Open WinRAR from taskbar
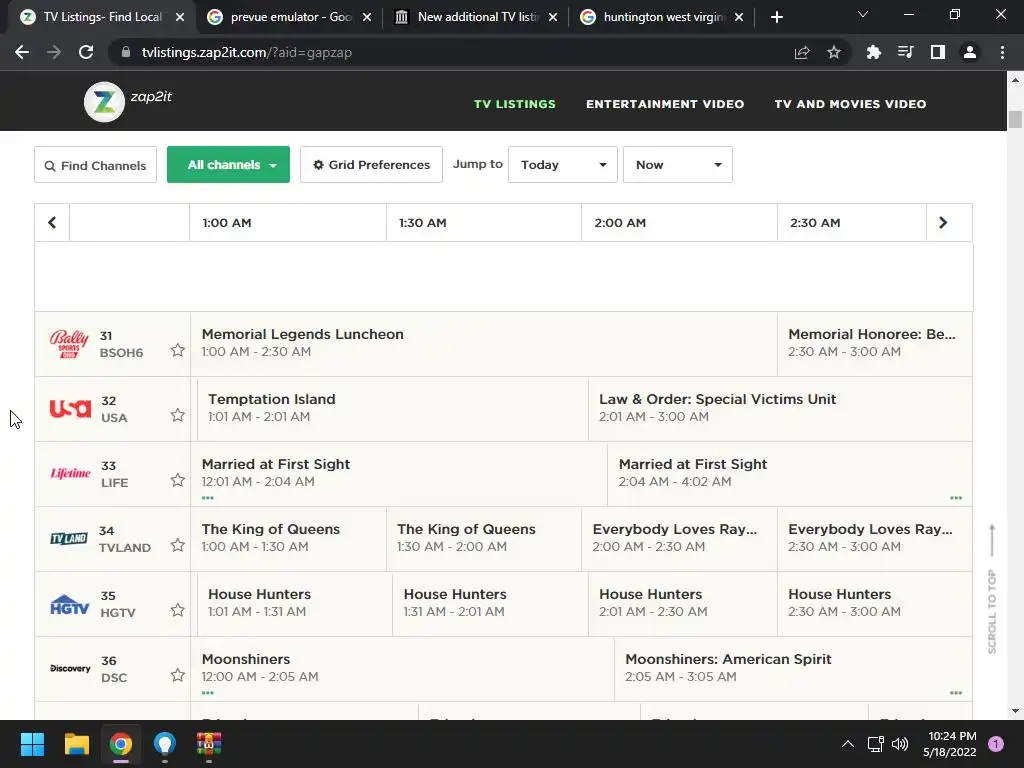1024x768 pixels. (209, 744)
